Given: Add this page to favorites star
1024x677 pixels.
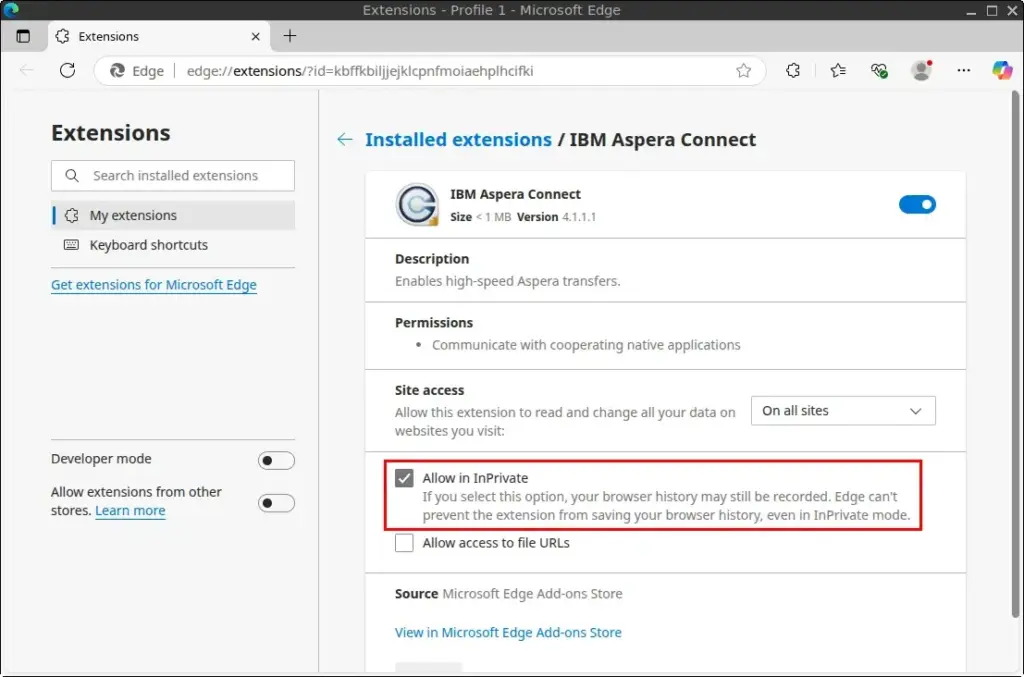Looking at the screenshot, I should tap(743, 71).
